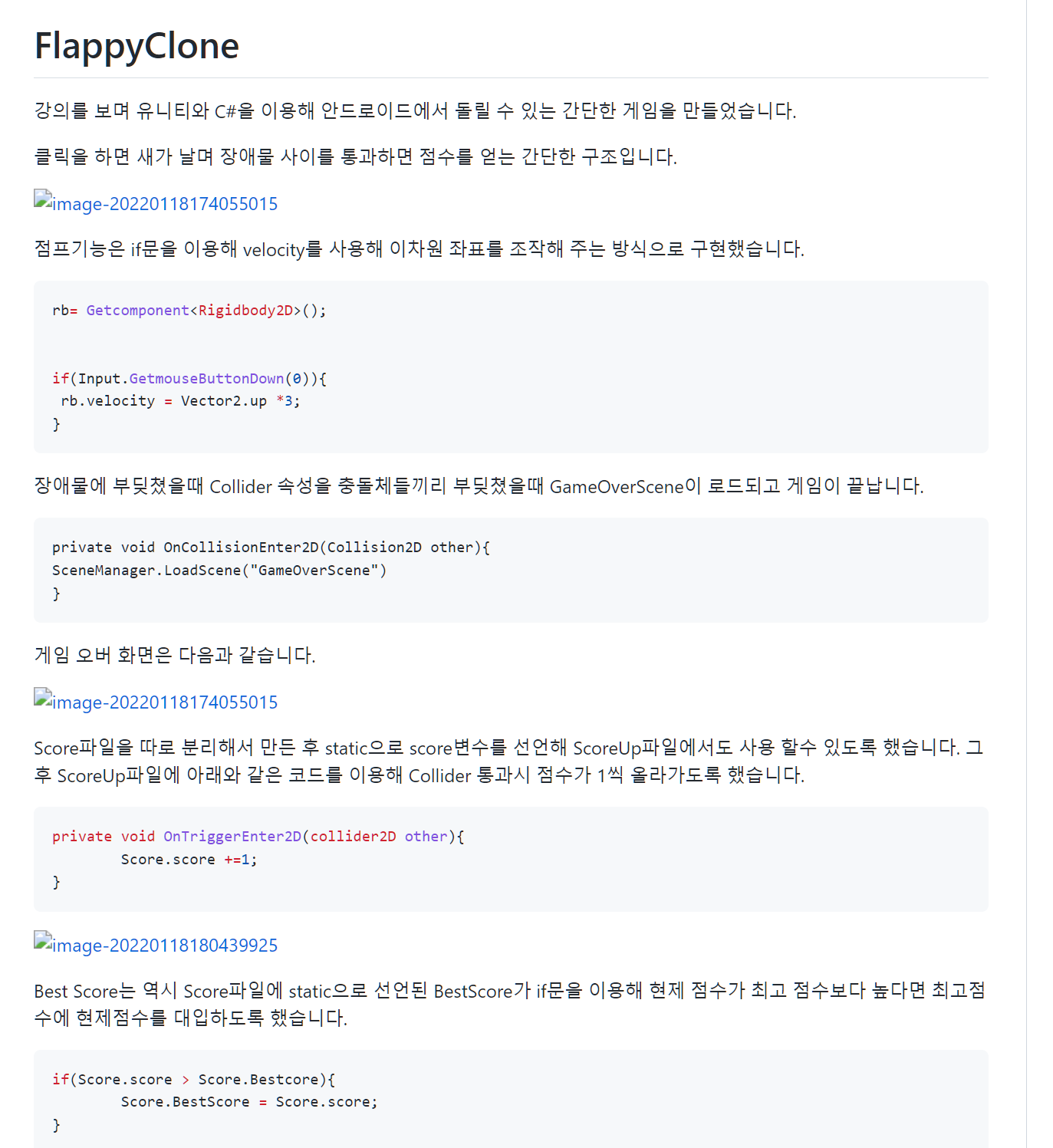The height and width of the screenshot is (1148, 1053).
Task: Click the if(Input.GetmouseButtonDown(0)) code line
Action: (x=189, y=379)
